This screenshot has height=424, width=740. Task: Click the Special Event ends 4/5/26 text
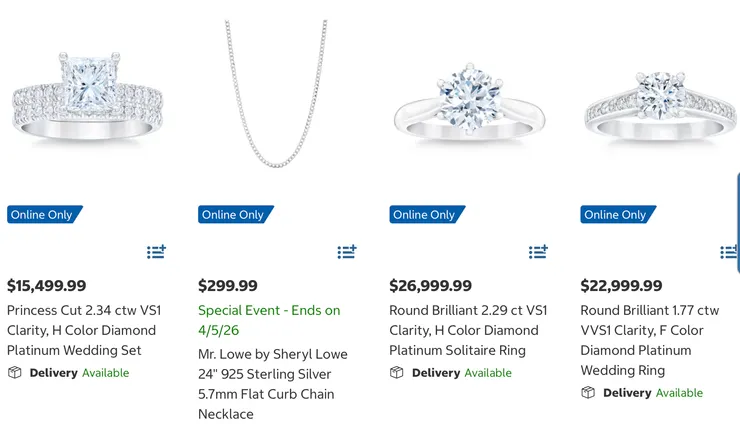coord(268,320)
